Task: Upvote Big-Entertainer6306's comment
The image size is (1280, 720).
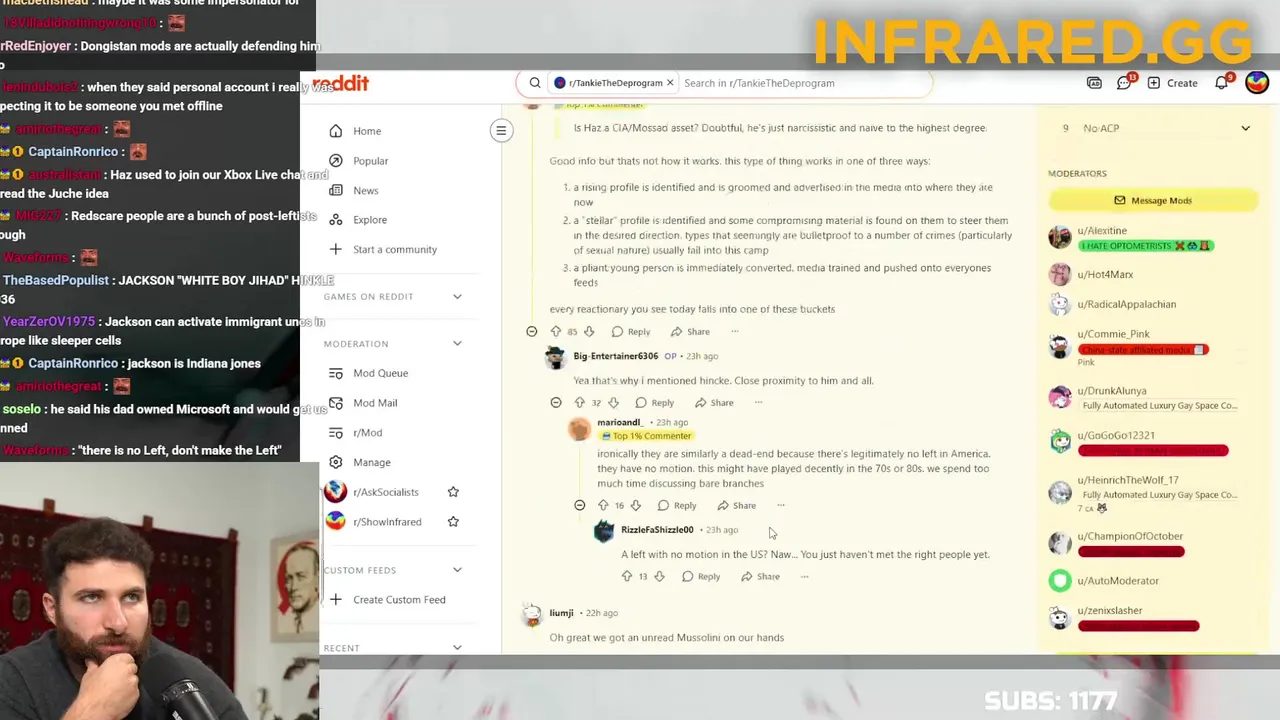Action: pyautogui.click(x=580, y=403)
